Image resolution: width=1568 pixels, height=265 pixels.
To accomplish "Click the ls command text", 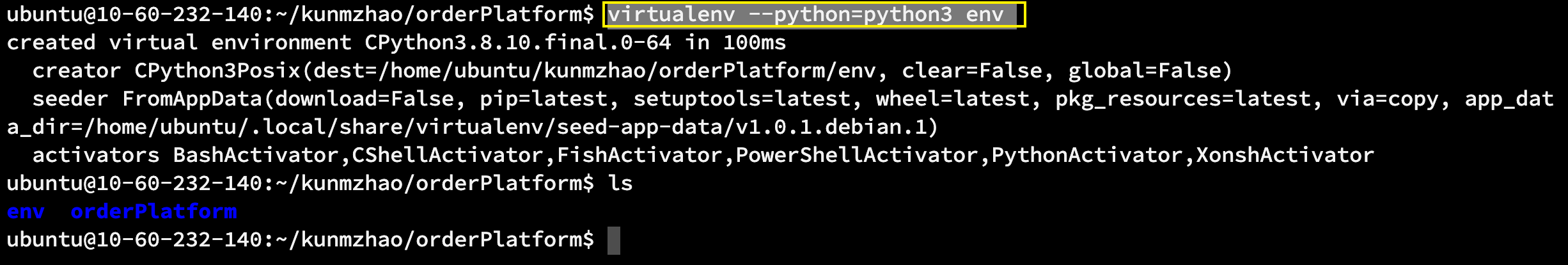I will [x=620, y=184].
